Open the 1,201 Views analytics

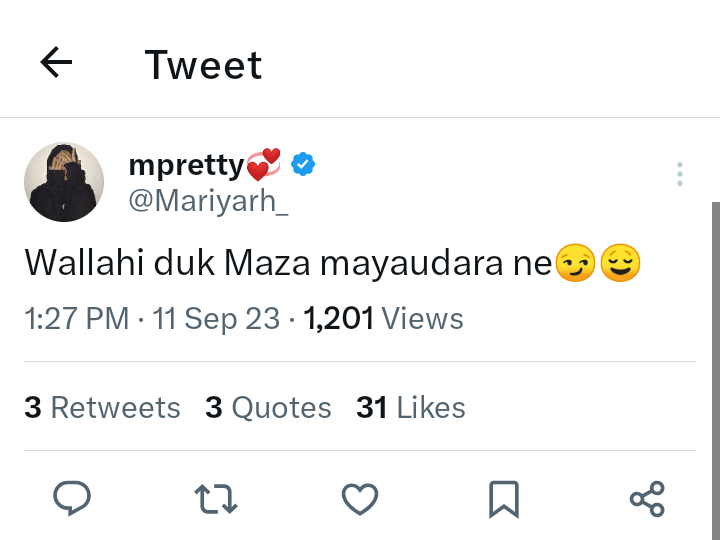(383, 319)
